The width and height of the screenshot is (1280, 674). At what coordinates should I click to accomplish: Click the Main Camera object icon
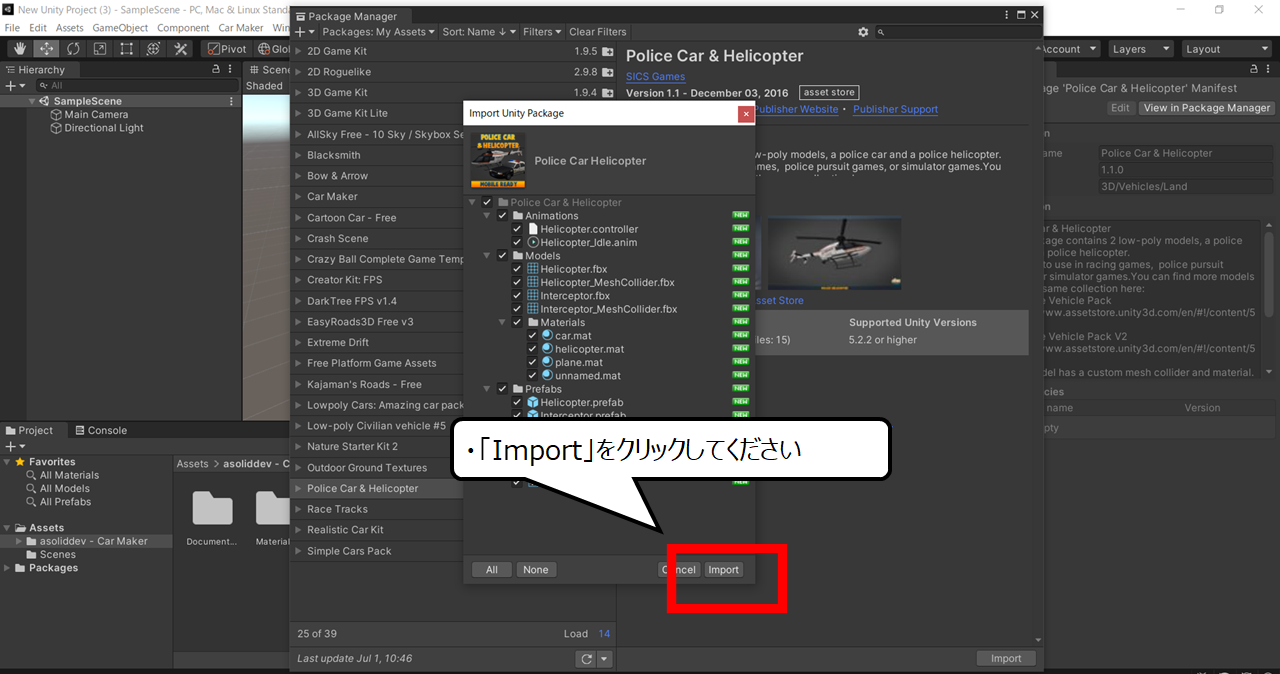56,115
